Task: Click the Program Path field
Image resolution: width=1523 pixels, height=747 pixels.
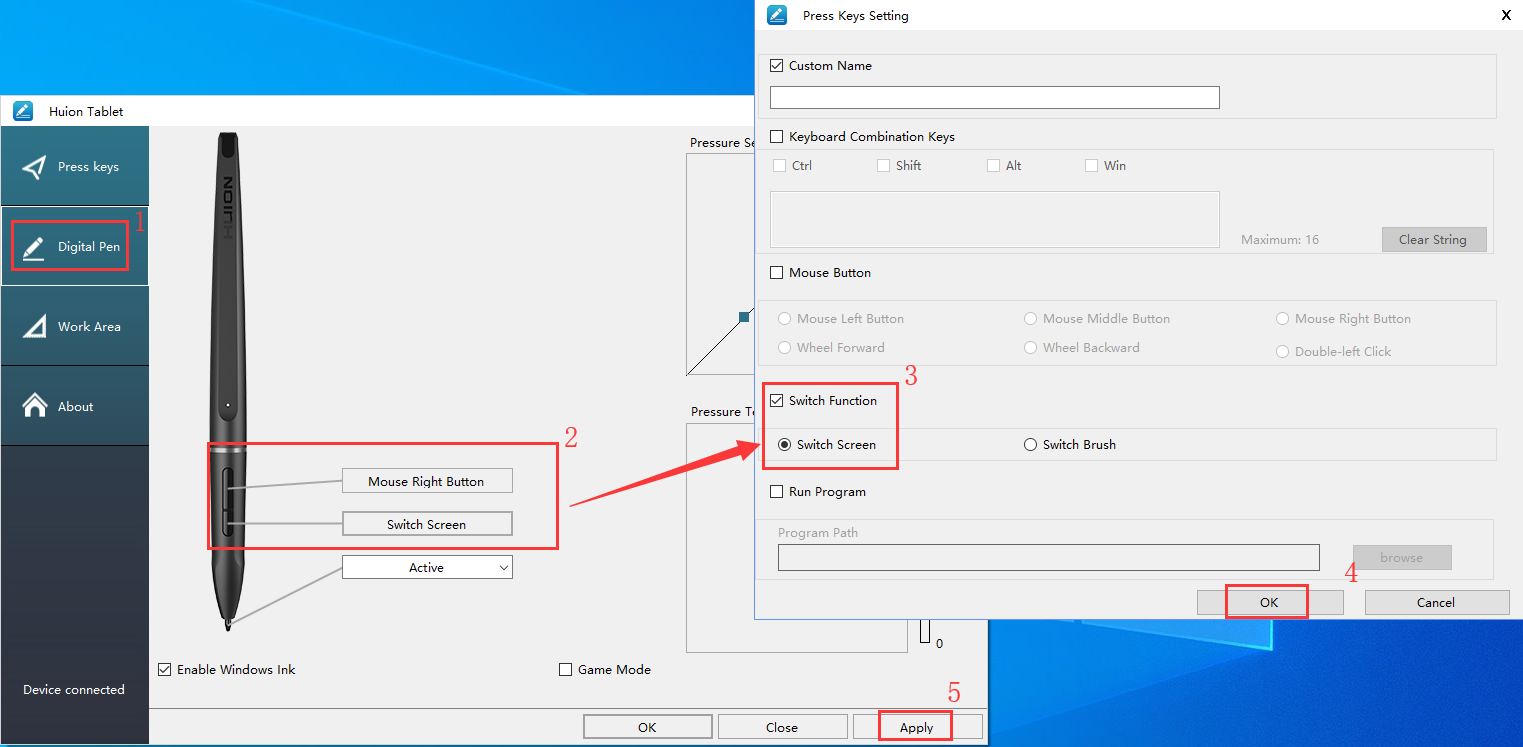Action: [x=1048, y=558]
